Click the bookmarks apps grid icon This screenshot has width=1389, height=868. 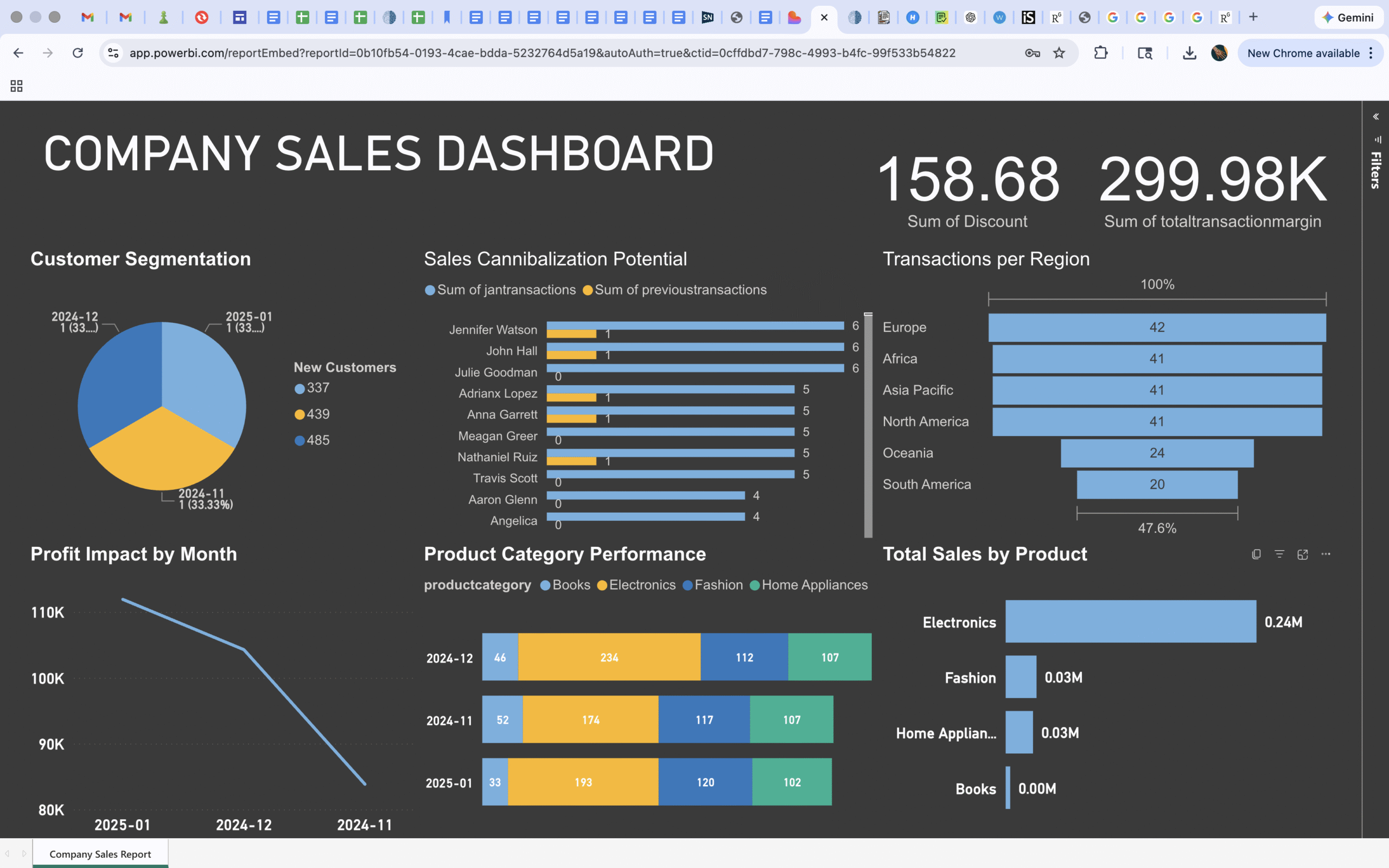(17, 86)
